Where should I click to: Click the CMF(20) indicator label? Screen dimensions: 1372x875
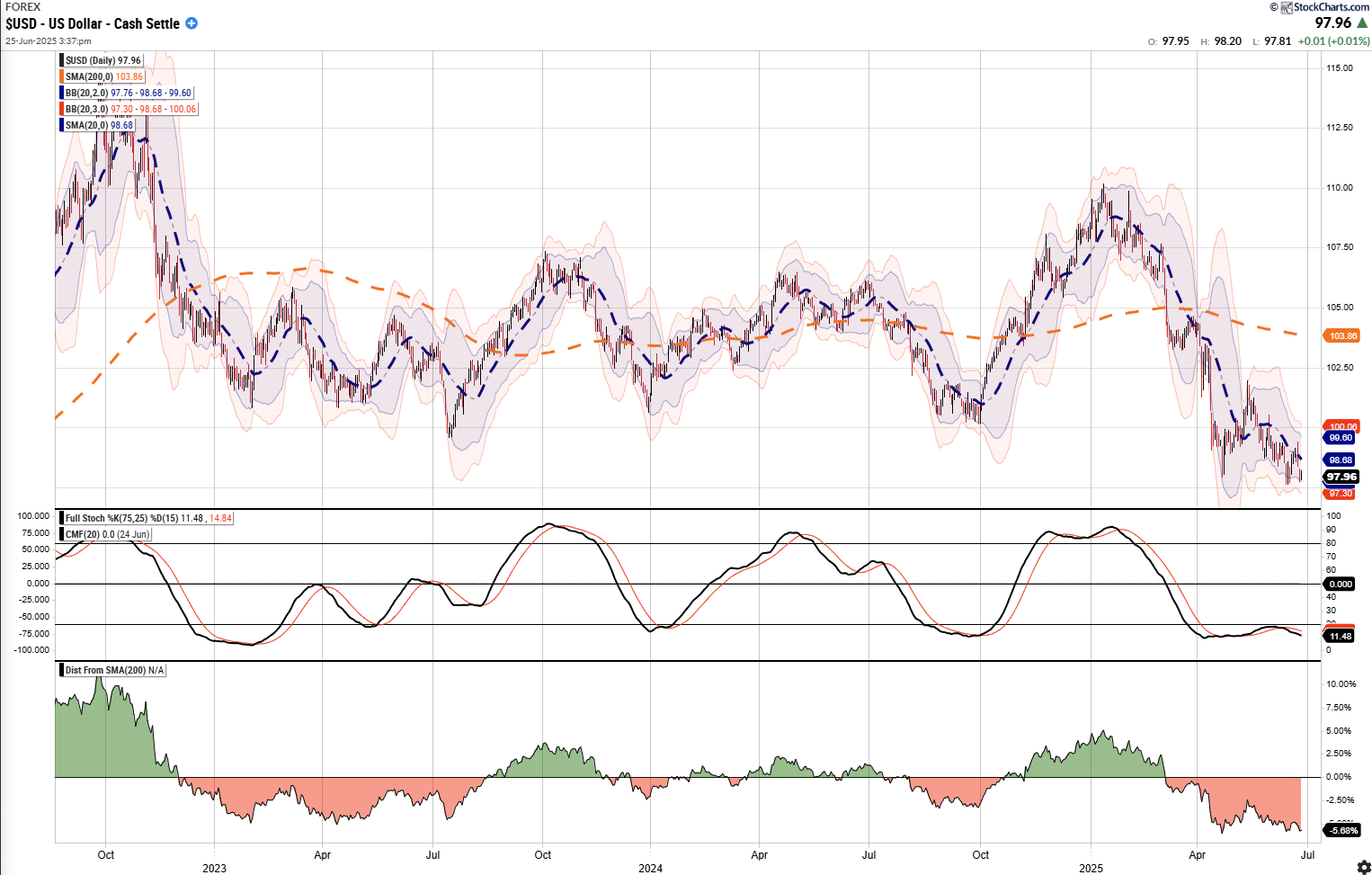pos(105,534)
